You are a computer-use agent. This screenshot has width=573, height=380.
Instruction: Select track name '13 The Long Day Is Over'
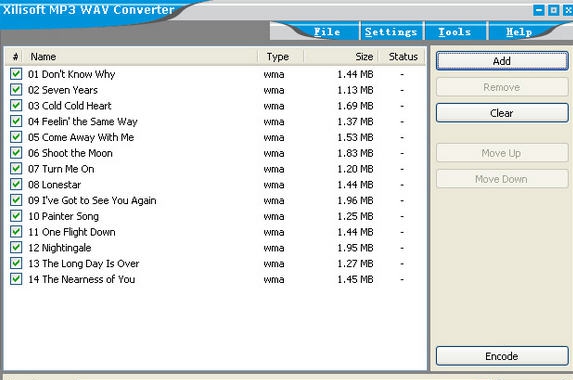click(84, 263)
